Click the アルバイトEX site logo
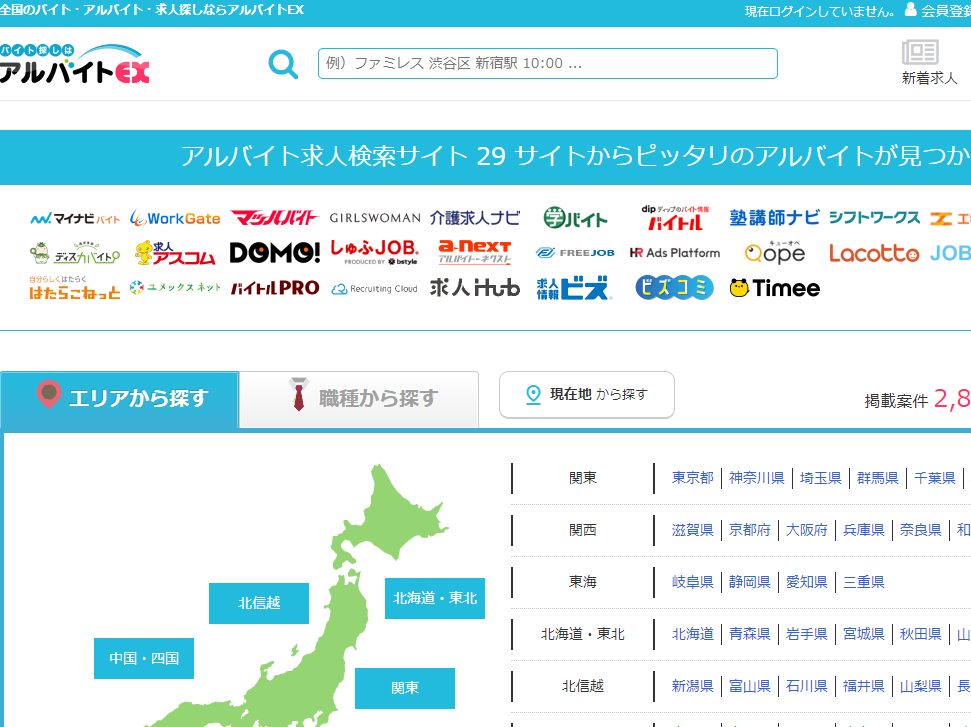The width and height of the screenshot is (971, 727). 75,64
